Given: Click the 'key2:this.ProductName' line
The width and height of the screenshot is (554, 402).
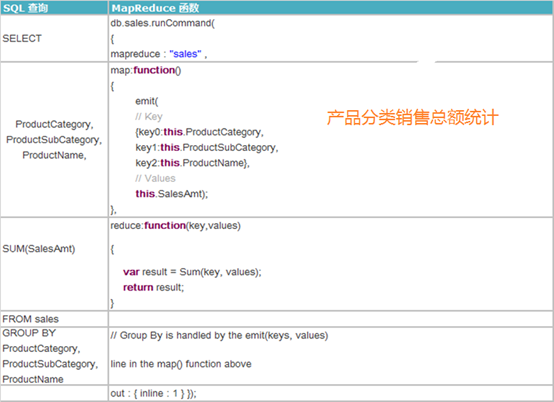Looking at the screenshot, I should (x=192, y=163).
